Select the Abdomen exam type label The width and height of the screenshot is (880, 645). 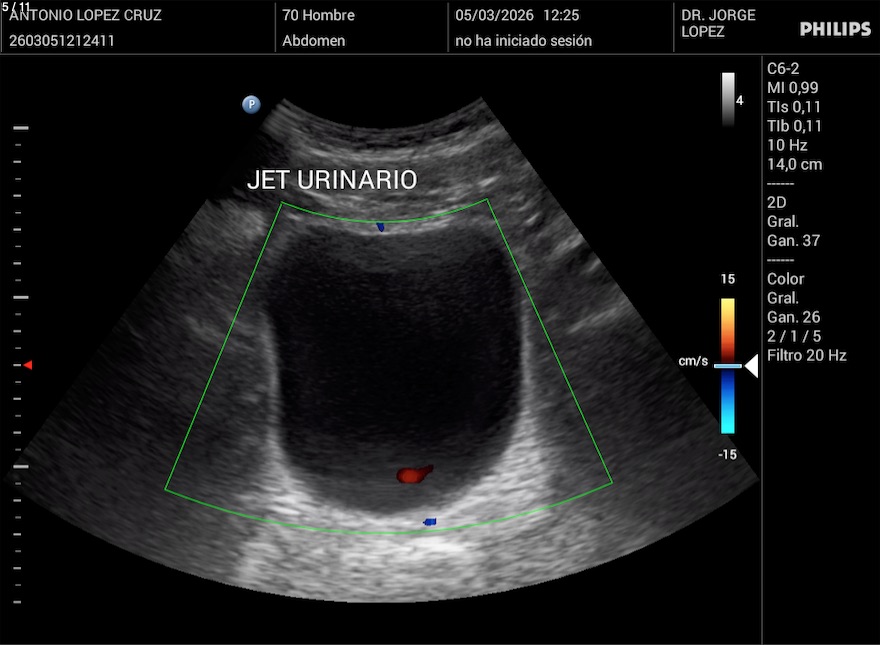coord(314,41)
